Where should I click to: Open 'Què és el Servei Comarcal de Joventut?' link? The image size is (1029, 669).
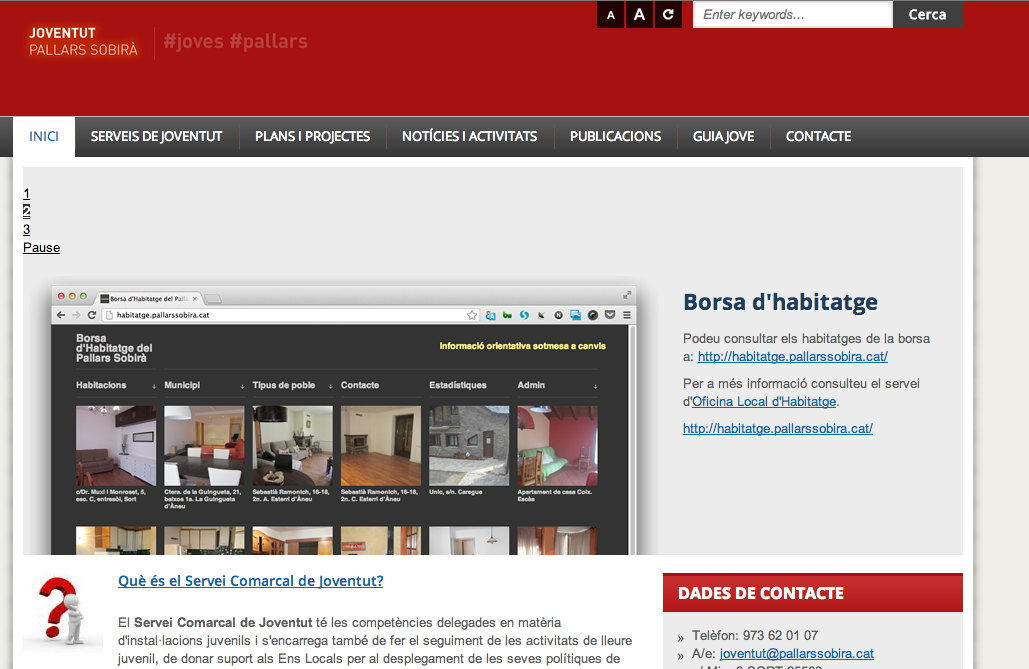[x=251, y=581]
